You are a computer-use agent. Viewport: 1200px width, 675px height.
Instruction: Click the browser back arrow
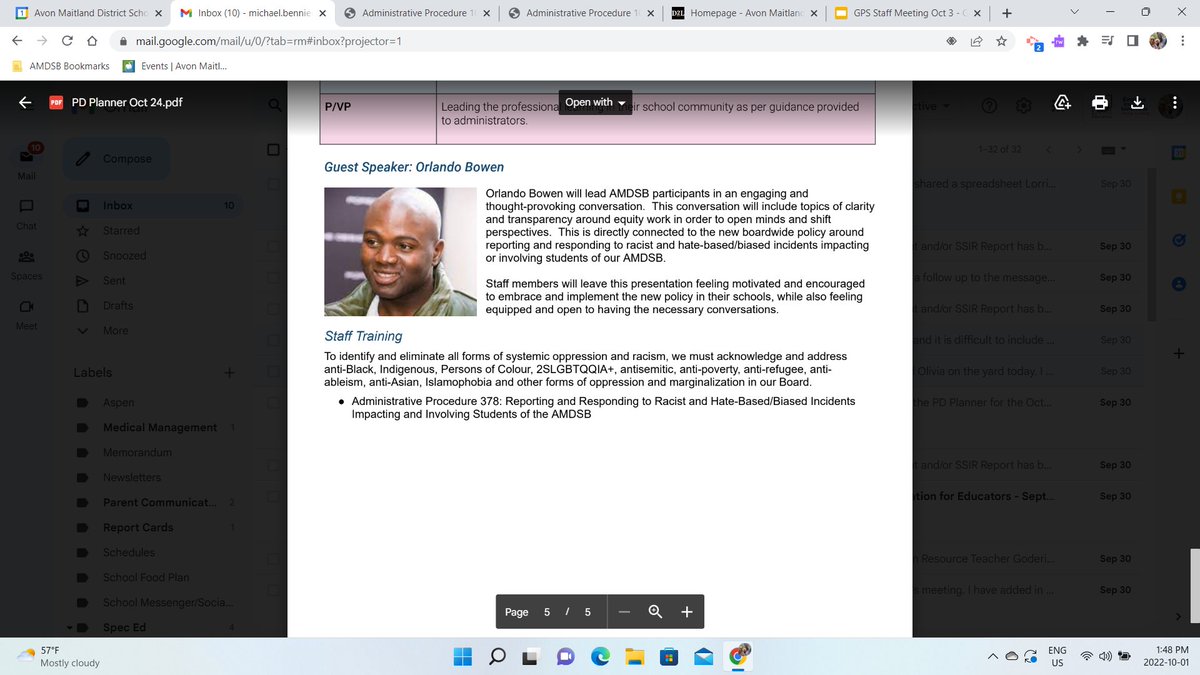(16, 42)
